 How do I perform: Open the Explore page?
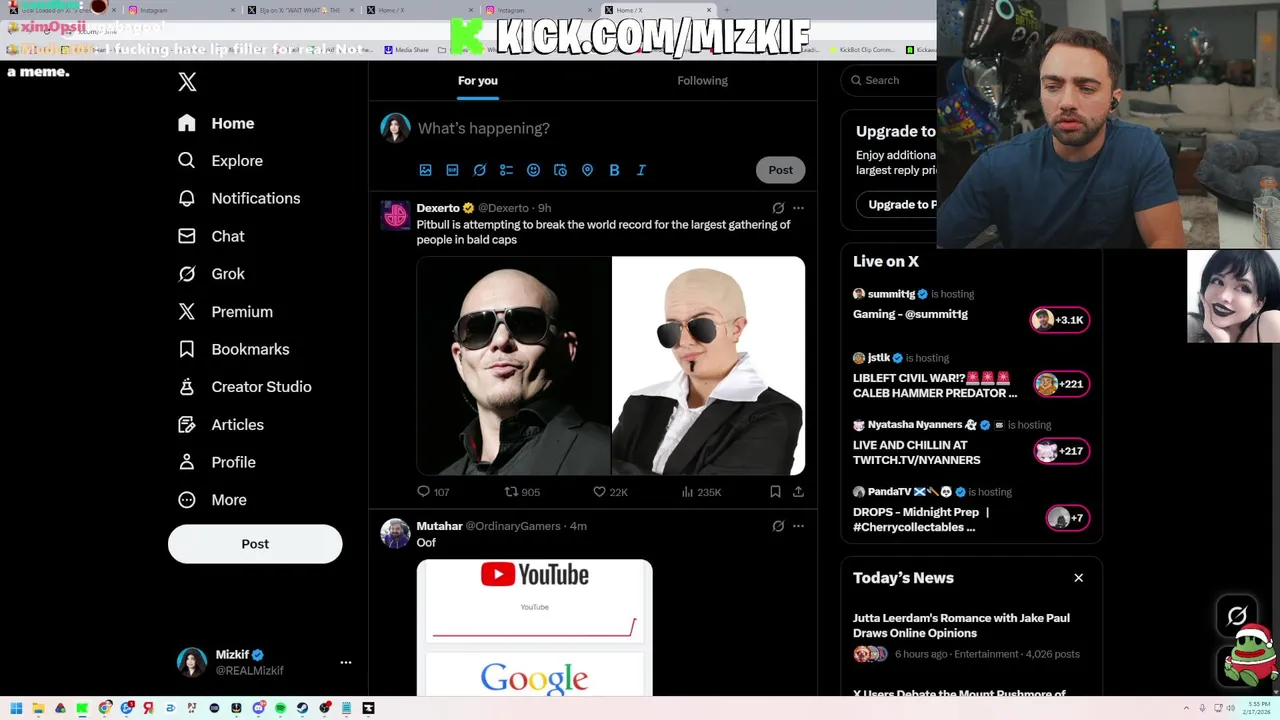(220, 161)
